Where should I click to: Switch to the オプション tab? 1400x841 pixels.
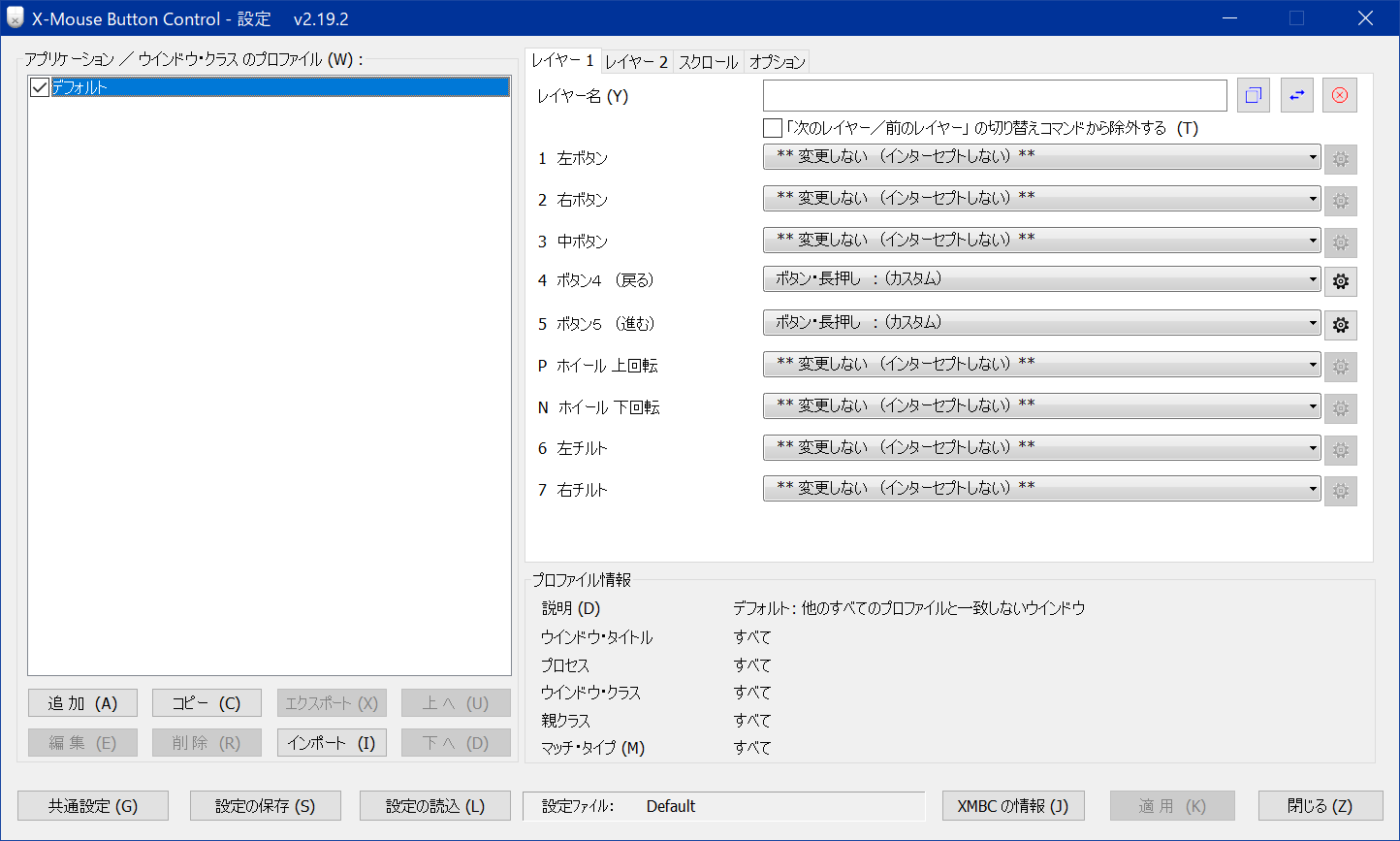click(x=777, y=62)
